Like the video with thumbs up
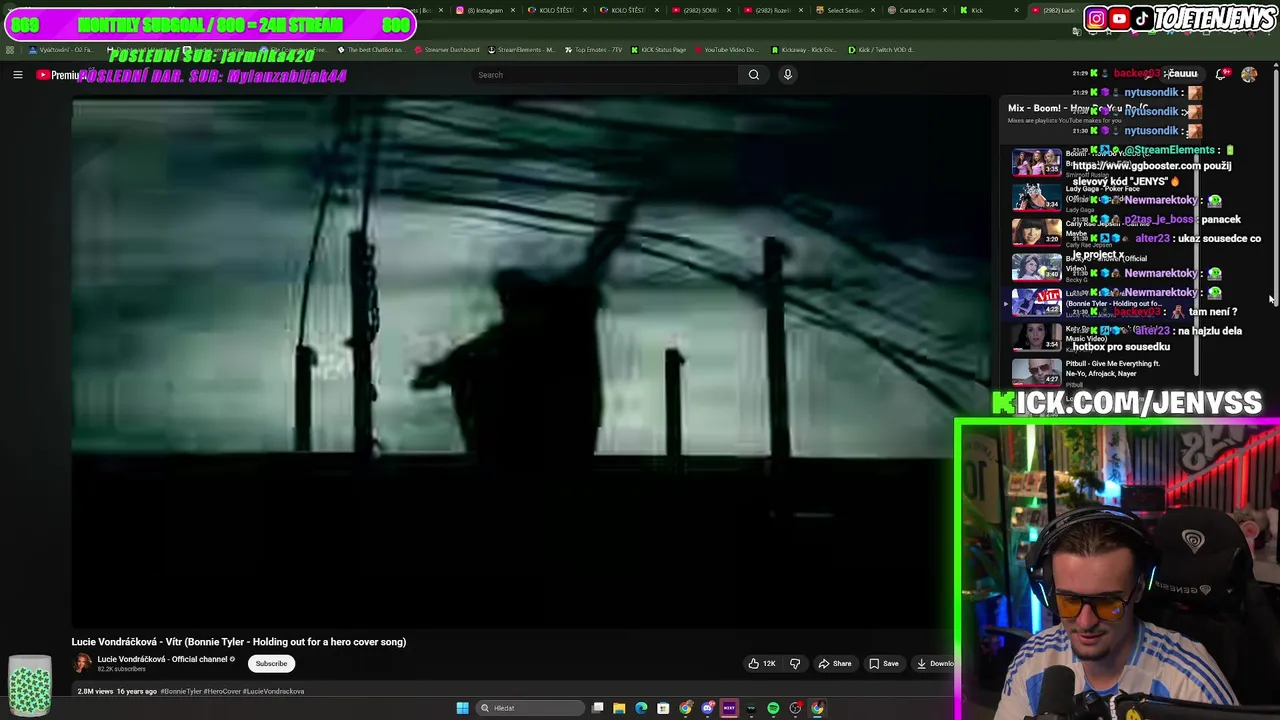 click(762, 664)
